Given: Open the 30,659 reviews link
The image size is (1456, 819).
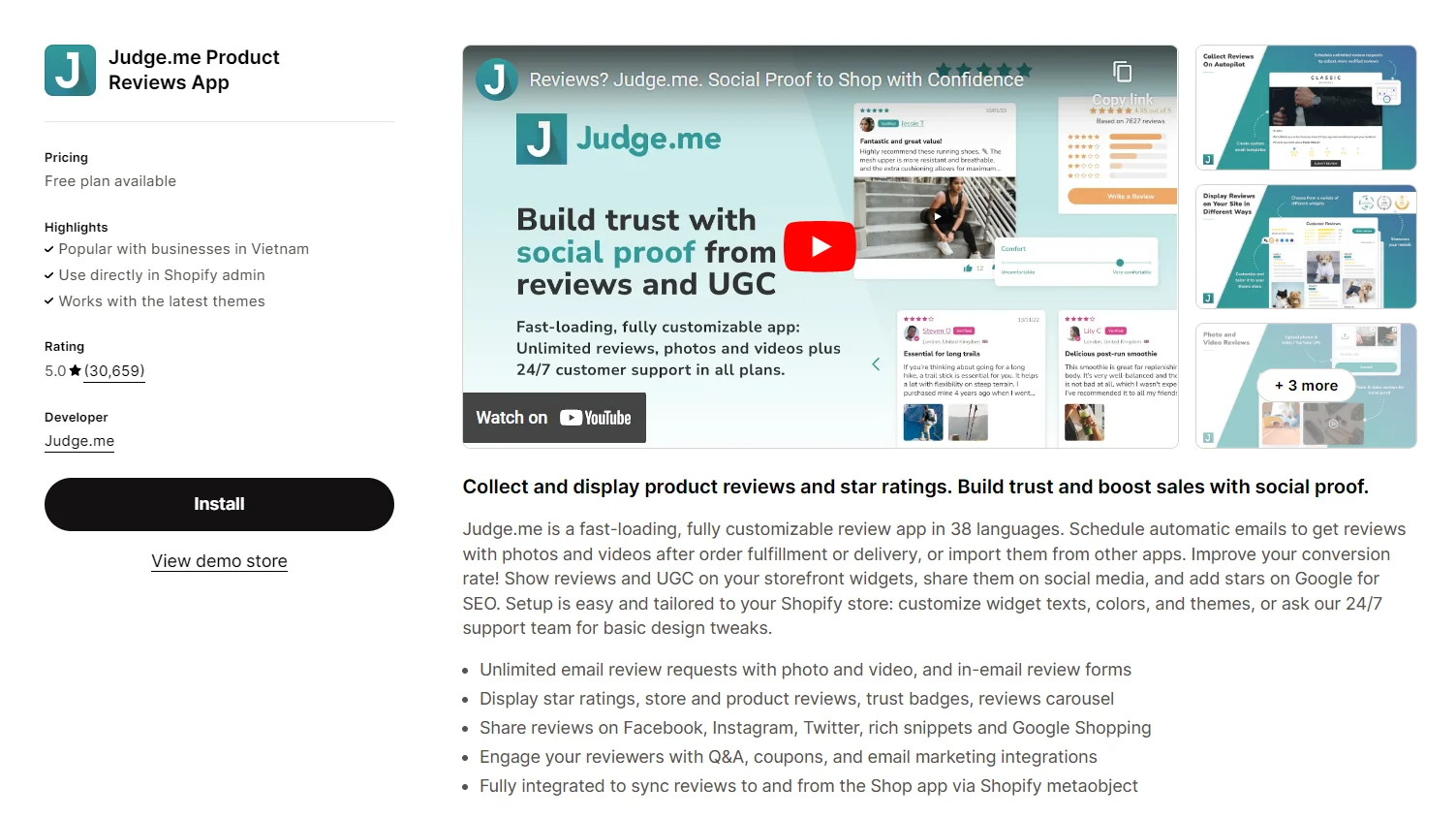Looking at the screenshot, I should (x=114, y=371).
